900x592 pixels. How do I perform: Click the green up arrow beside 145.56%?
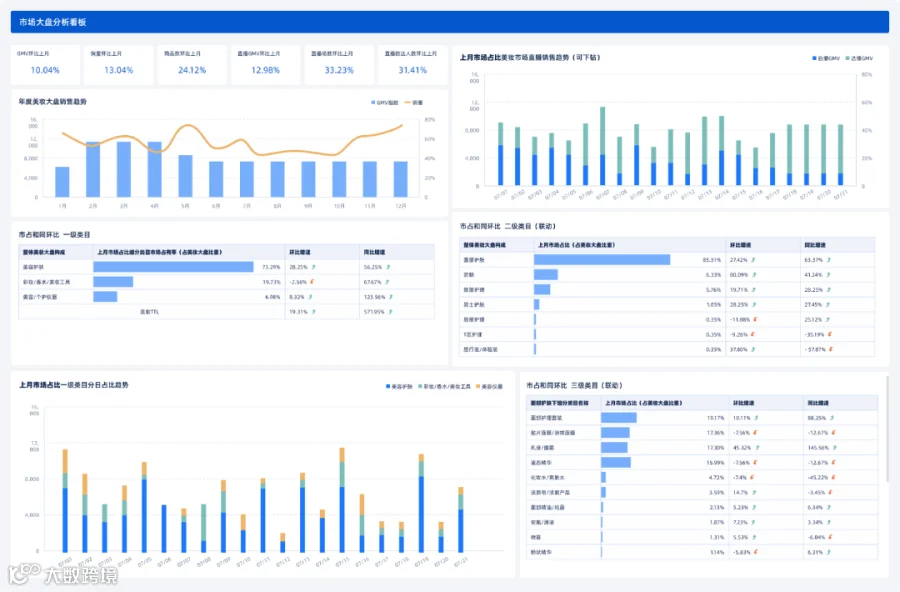click(835, 447)
